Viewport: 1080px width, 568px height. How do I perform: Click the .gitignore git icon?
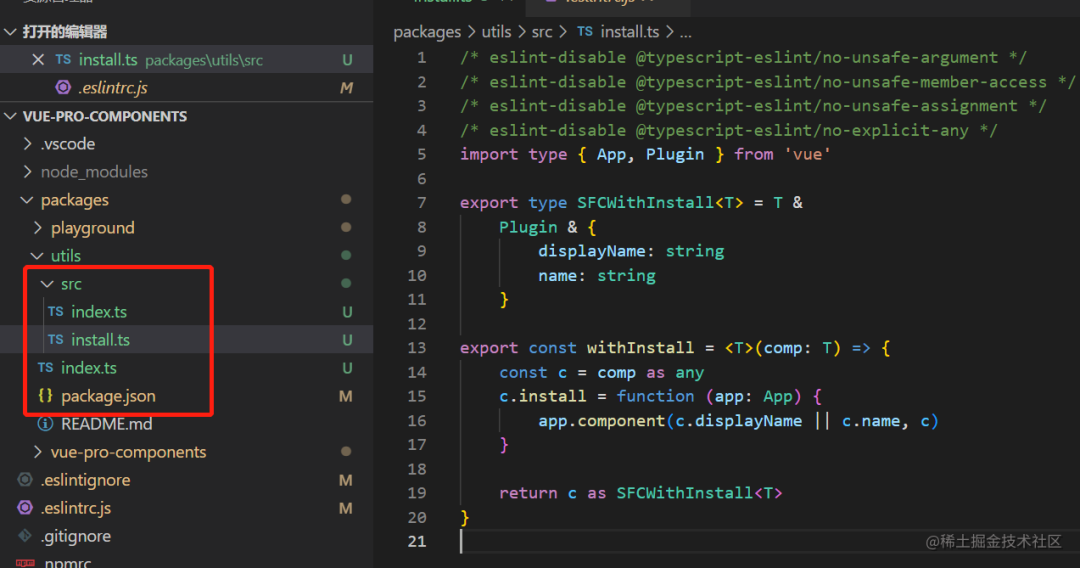[25, 536]
